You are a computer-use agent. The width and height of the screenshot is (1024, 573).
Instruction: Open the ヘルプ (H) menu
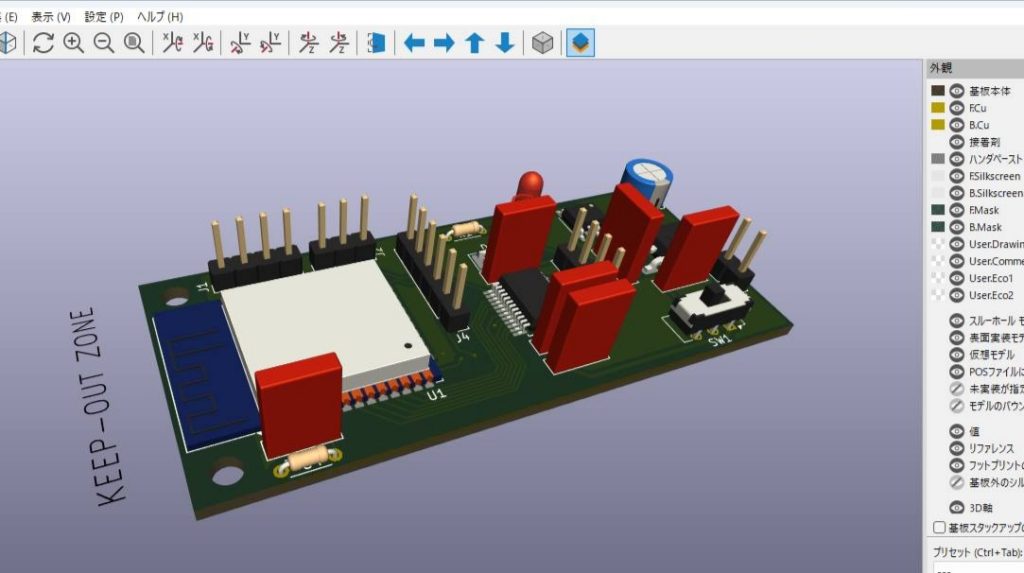pyautogui.click(x=160, y=17)
